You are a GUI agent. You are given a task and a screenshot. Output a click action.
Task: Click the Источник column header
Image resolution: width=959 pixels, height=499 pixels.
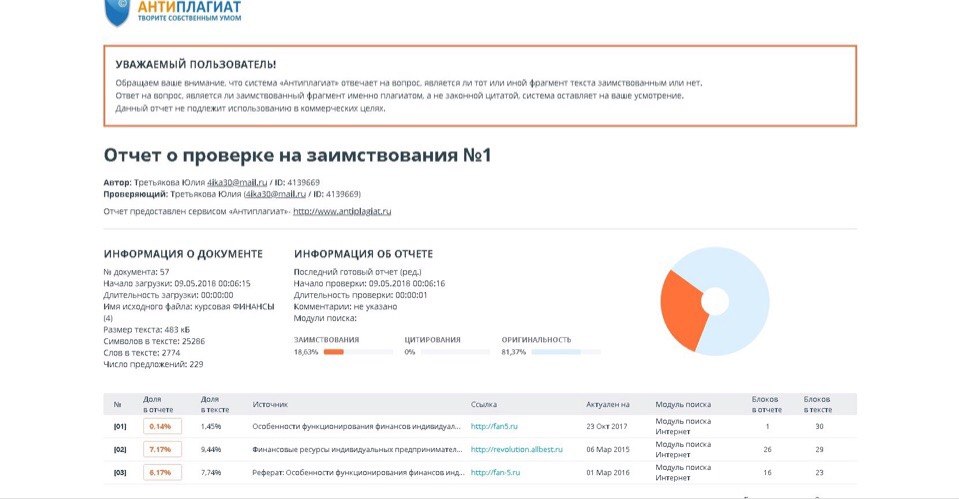pyautogui.click(x=270, y=404)
